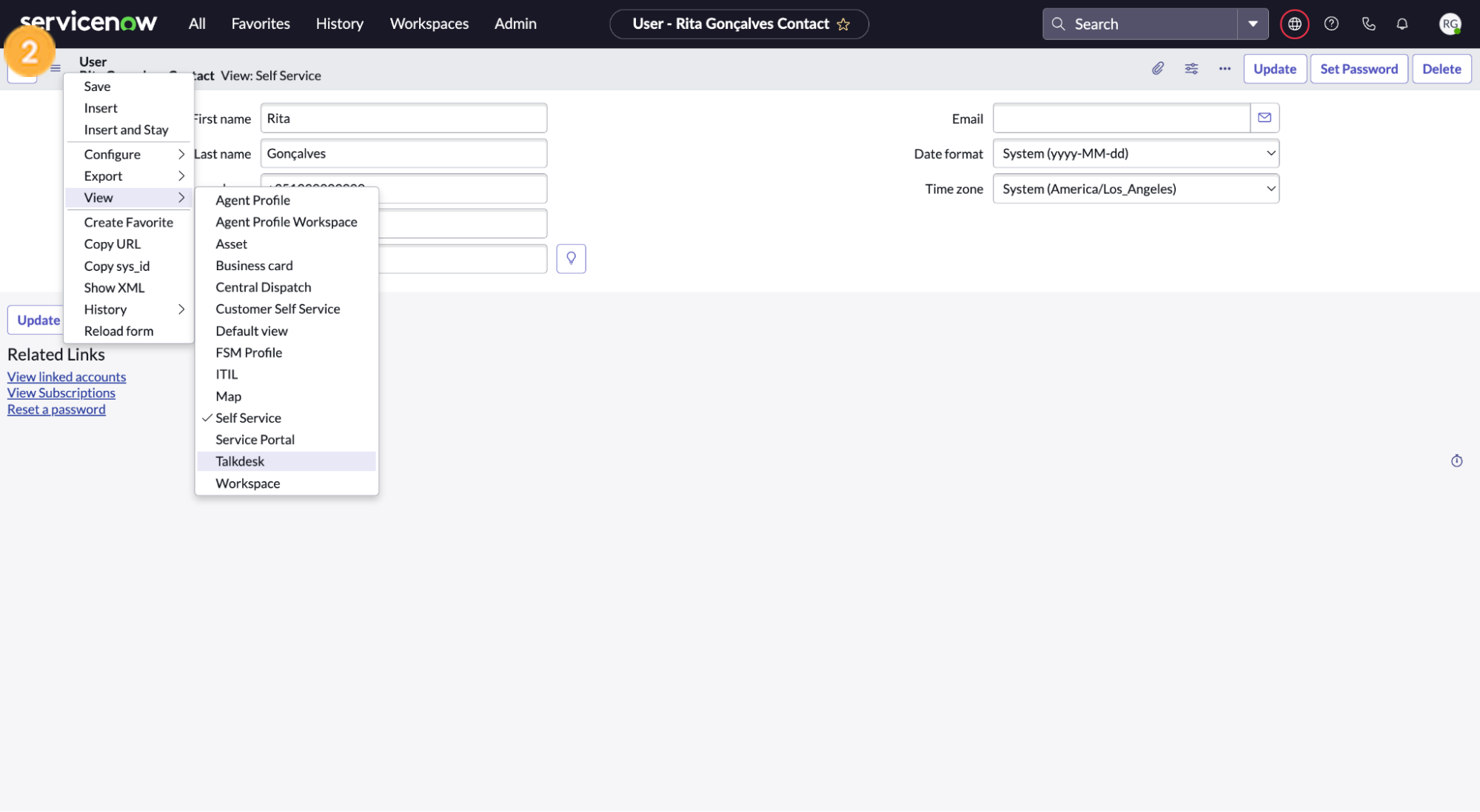Open the Time zone dropdown

coord(1136,189)
